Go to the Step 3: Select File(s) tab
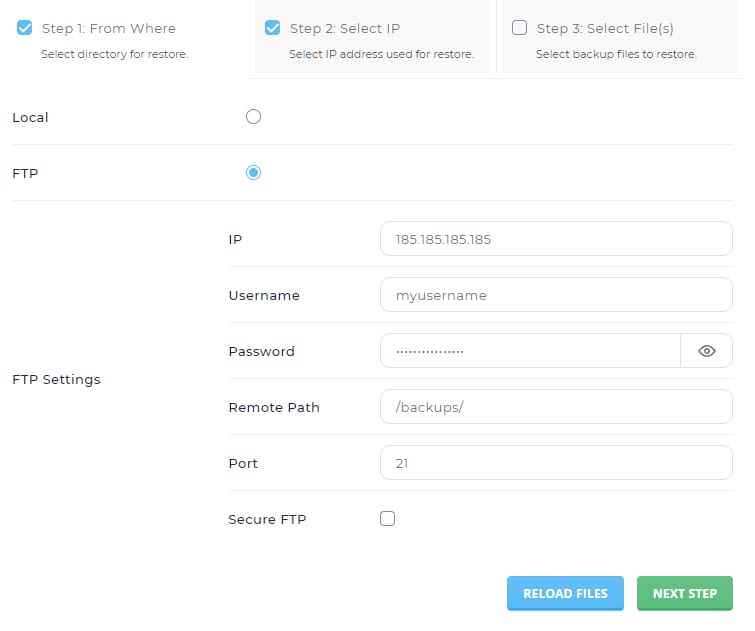Screen dimensions: 755x631 pos(605,29)
